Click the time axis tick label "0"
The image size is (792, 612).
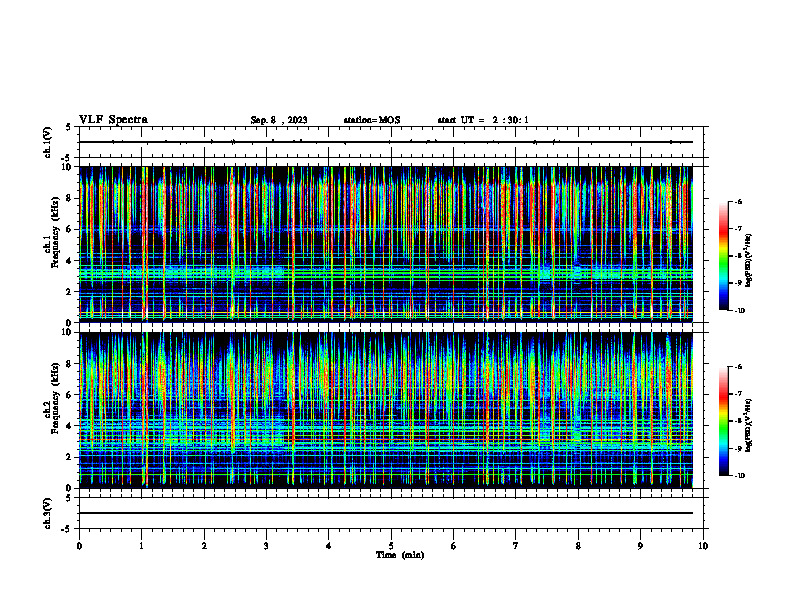(x=79, y=546)
